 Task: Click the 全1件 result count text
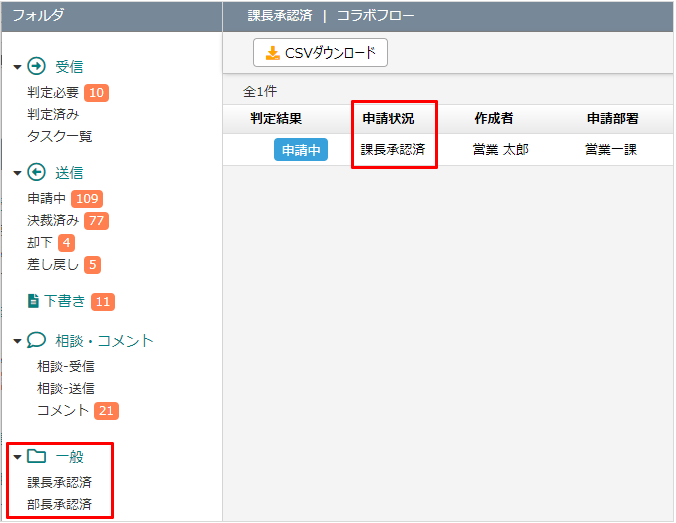coord(260,91)
